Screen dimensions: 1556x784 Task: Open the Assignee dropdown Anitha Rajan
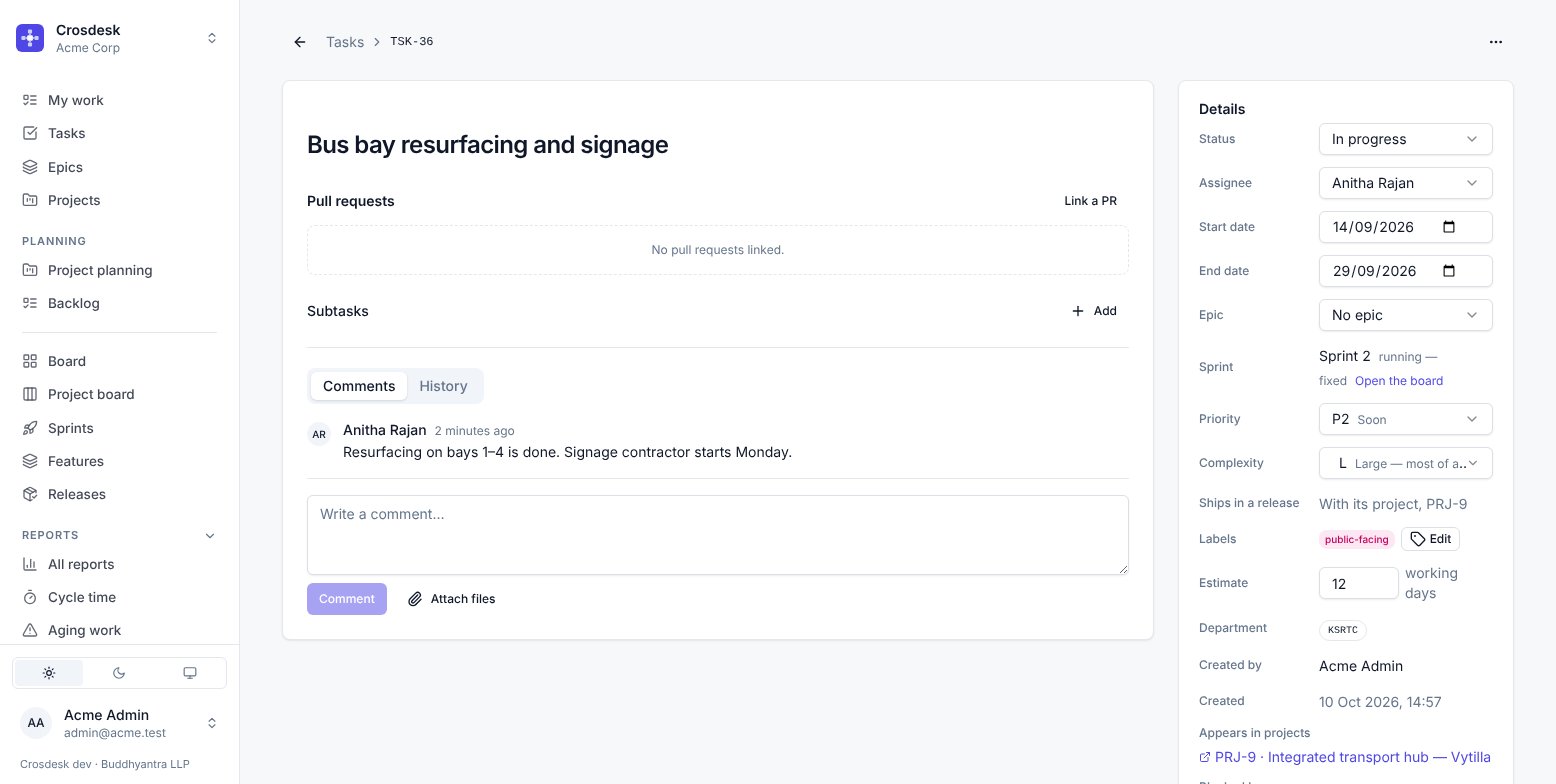(1405, 183)
